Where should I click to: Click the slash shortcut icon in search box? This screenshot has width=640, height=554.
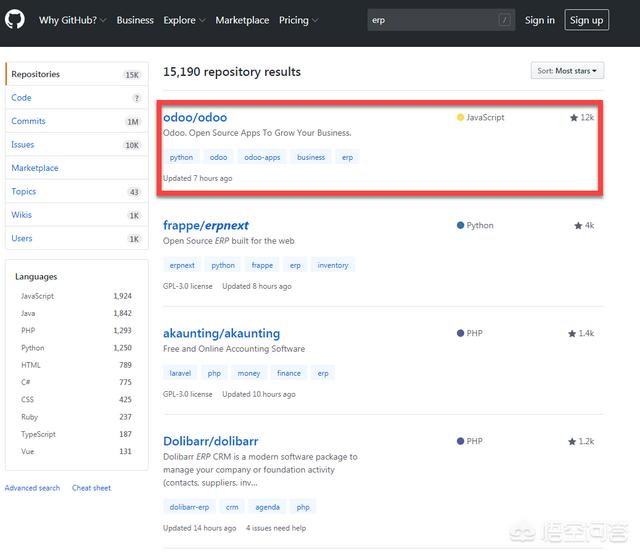tap(504, 20)
